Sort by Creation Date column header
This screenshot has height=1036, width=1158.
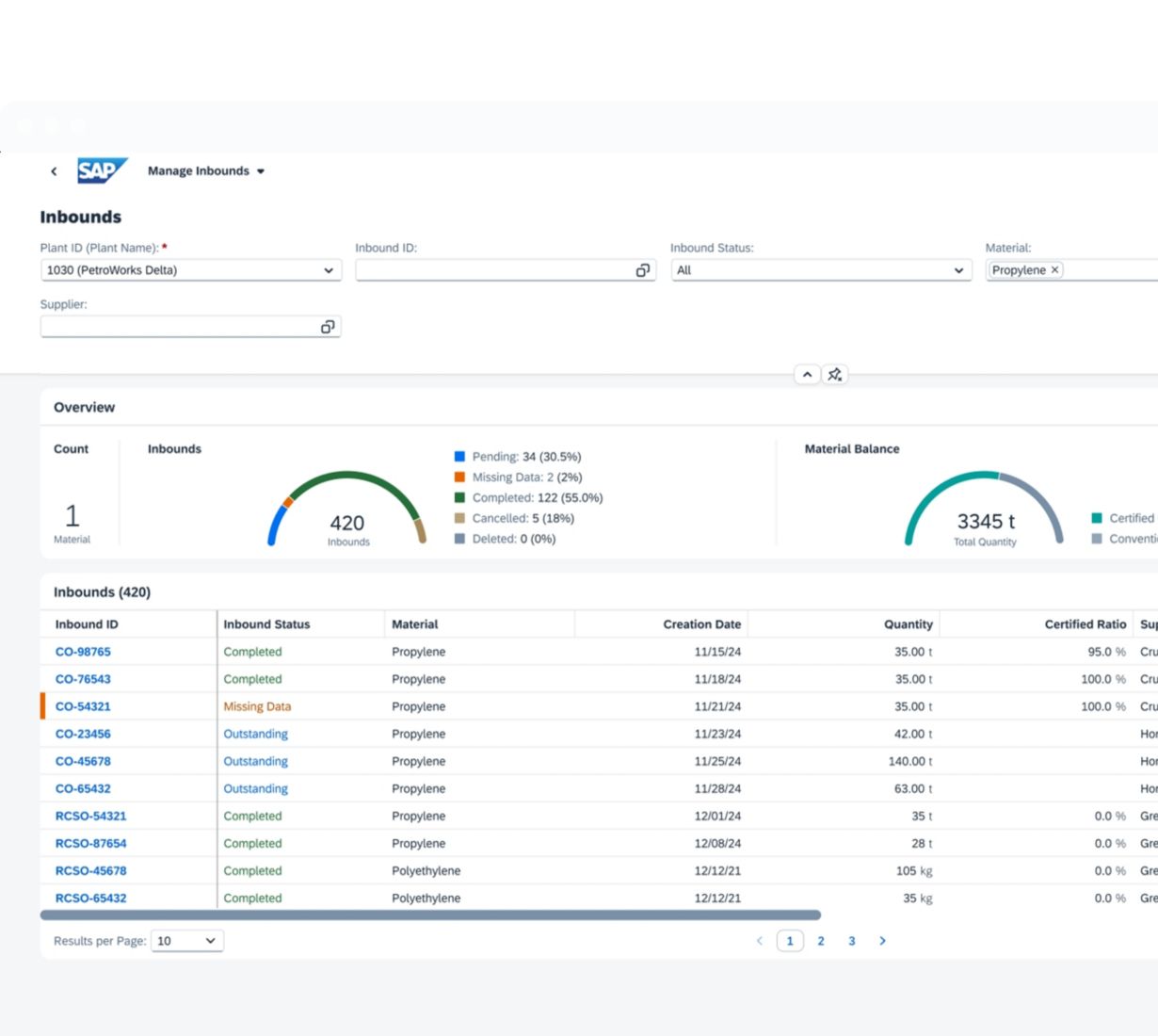[x=701, y=624]
